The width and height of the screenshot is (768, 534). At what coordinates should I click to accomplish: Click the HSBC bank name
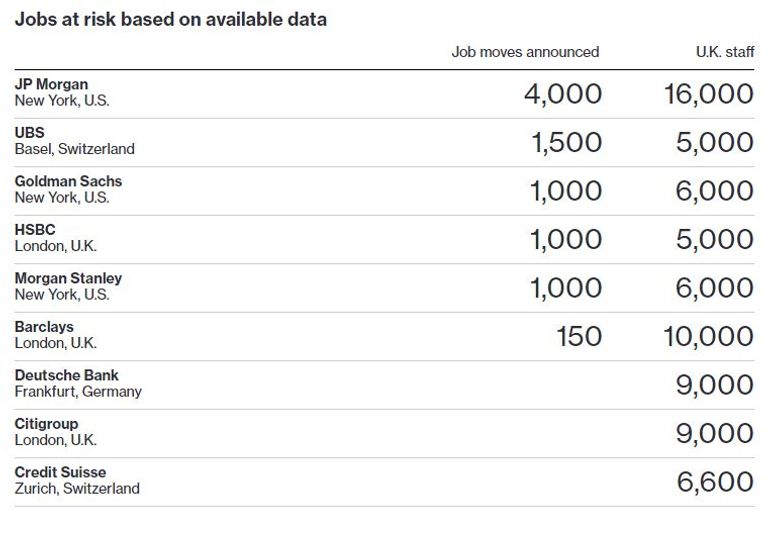click(x=35, y=229)
